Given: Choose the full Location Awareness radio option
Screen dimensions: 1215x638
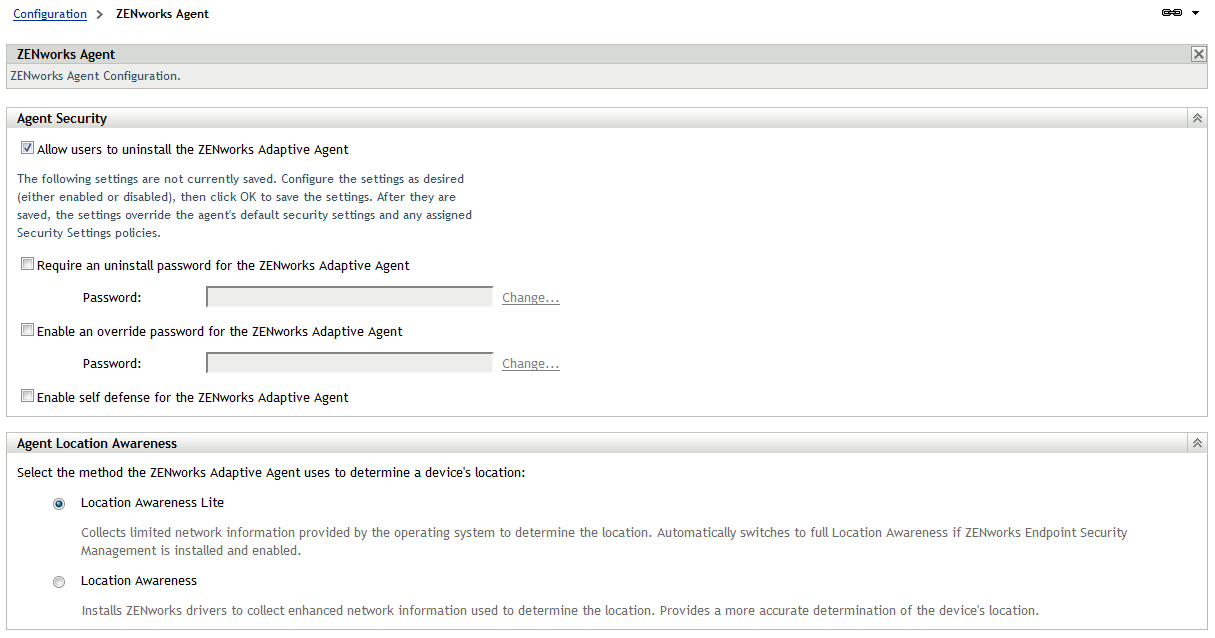Looking at the screenshot, I should [x=59, y=582].
